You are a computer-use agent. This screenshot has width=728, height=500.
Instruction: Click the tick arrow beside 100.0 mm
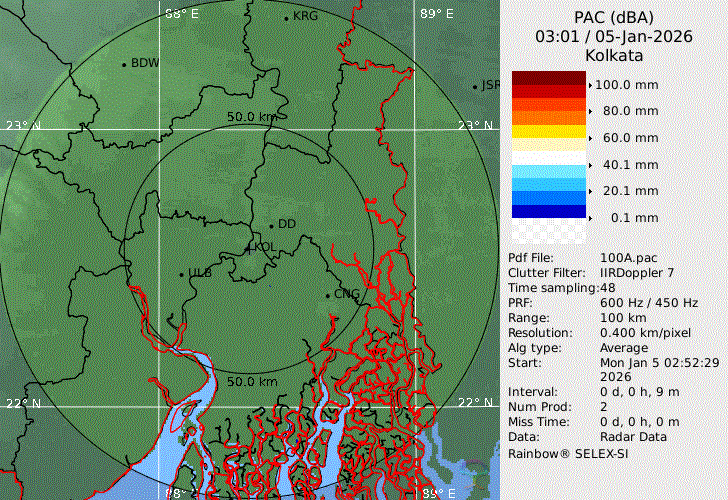pyautogui.click(x=590, y=85)
